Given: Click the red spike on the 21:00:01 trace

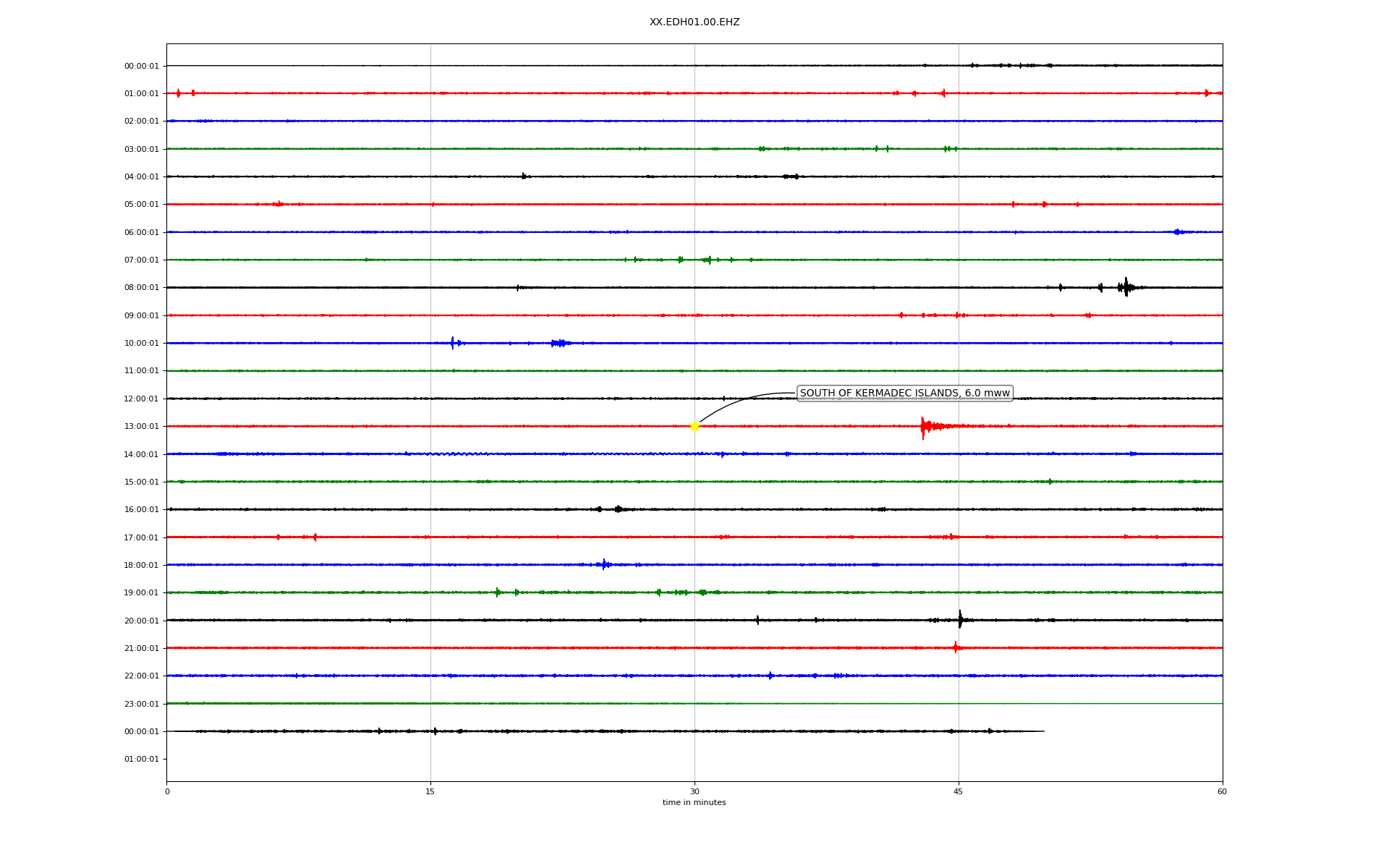Looking at the screenshot, I should pos(956,647).
